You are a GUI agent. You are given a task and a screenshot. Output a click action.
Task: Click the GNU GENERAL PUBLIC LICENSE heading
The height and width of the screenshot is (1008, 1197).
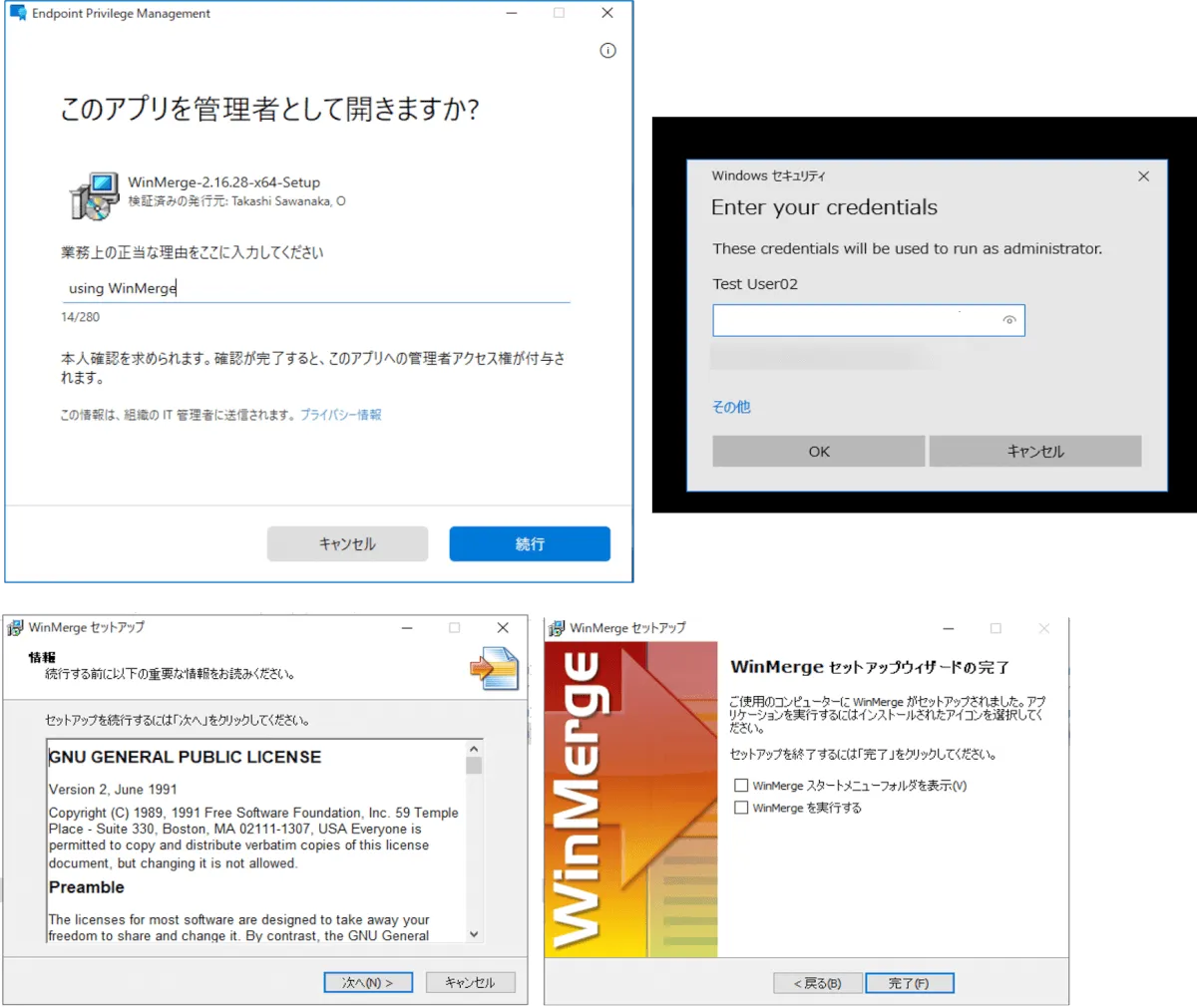[186, 758]
